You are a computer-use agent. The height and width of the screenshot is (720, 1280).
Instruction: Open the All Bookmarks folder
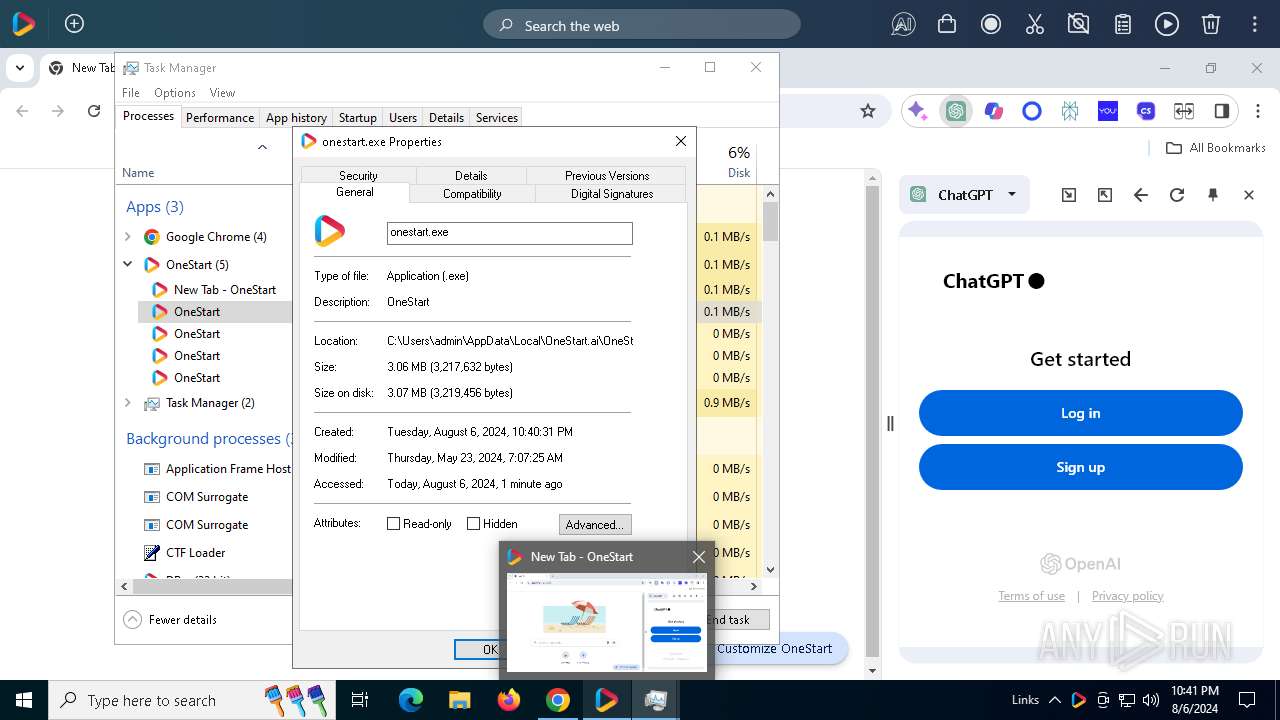click(x=1216, y=148)
